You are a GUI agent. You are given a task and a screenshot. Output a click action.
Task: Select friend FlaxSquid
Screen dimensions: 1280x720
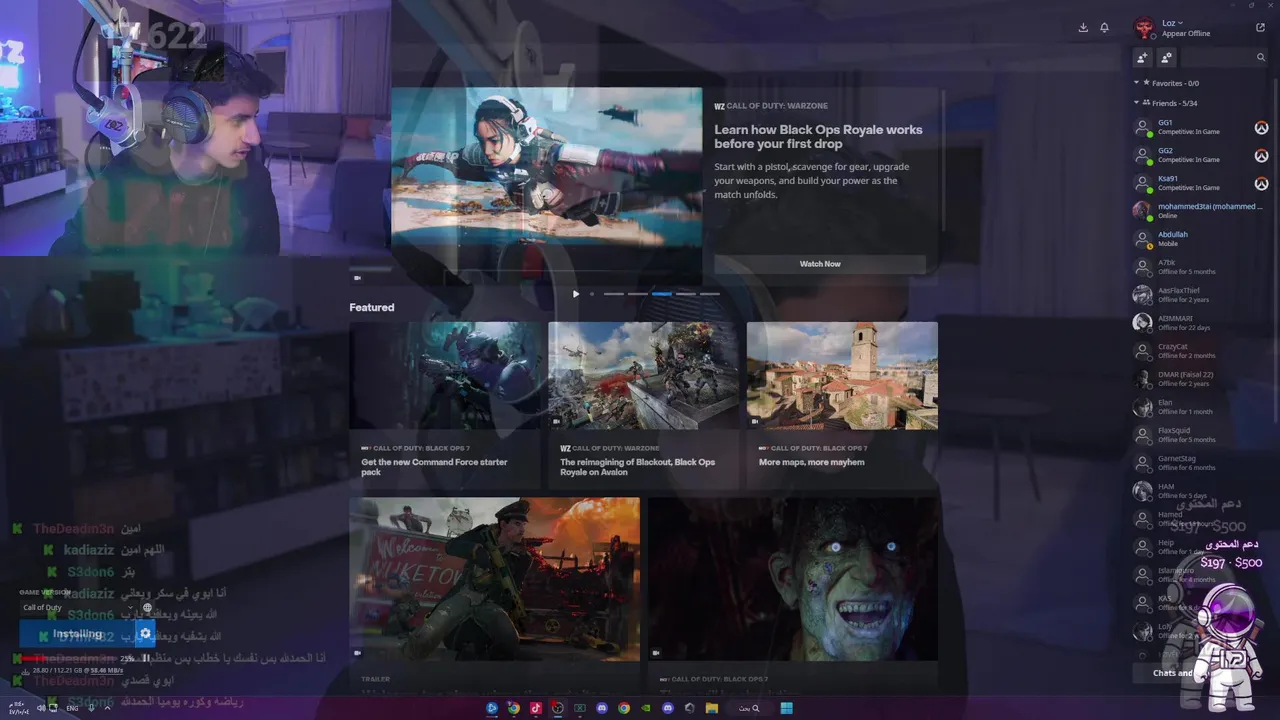click(x=1200, y=435)
